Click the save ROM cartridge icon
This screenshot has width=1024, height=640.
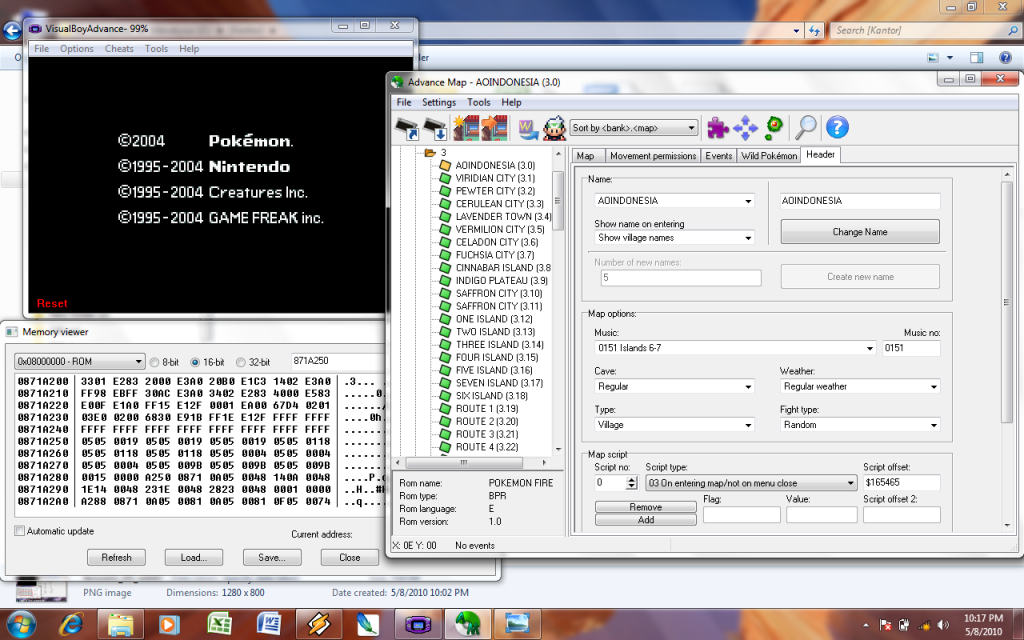tap(434, 128)
